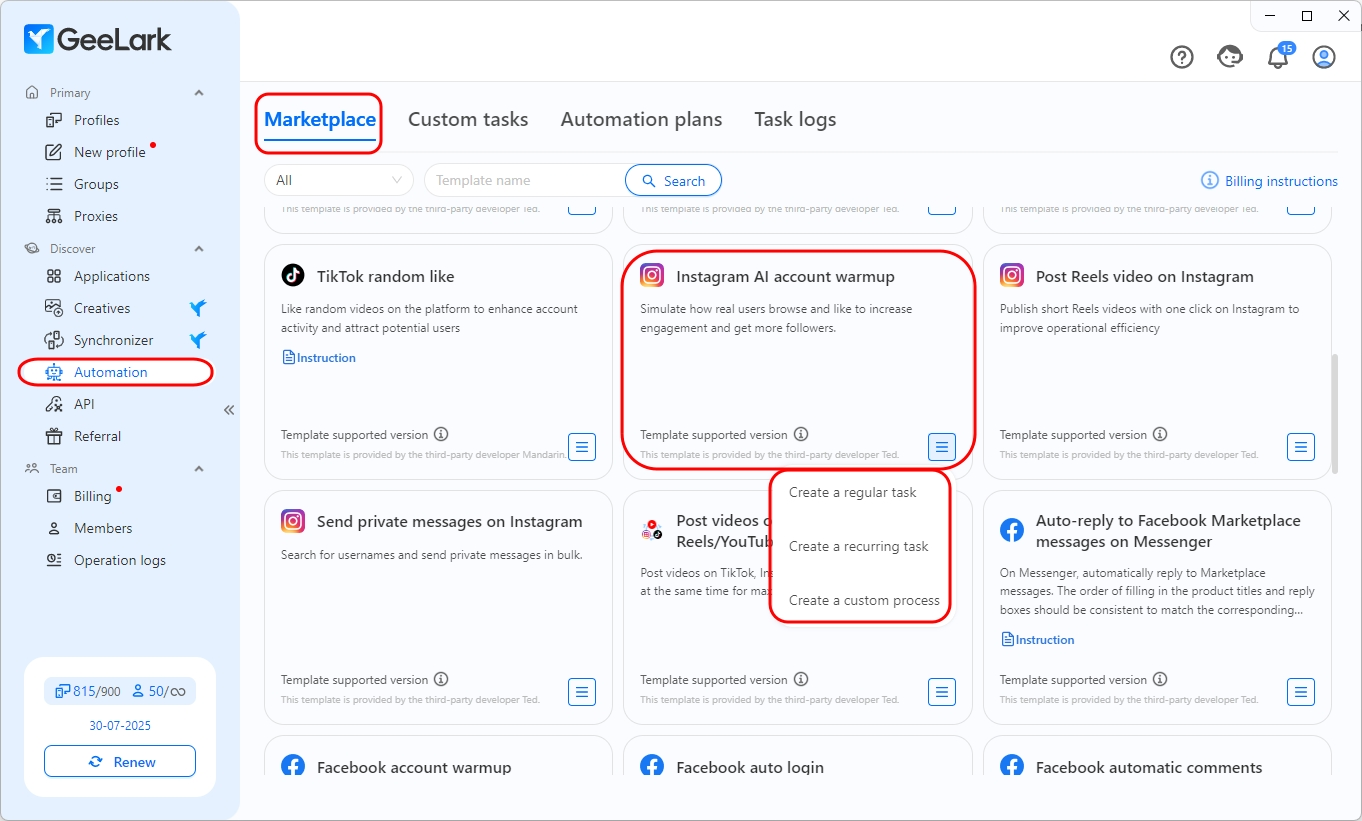This screenshot has width=1362, height=821.
Task: Switch to the Marketplace tab
Action: (x=320, y=120)
